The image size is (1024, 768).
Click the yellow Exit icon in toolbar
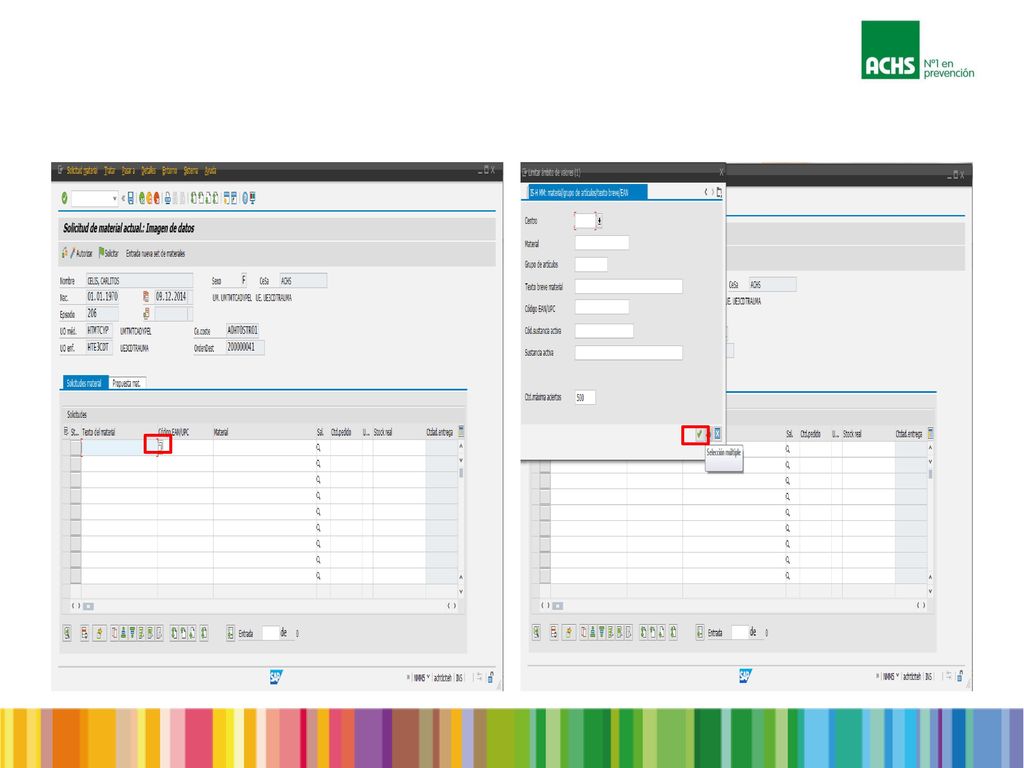pos(150,198)
